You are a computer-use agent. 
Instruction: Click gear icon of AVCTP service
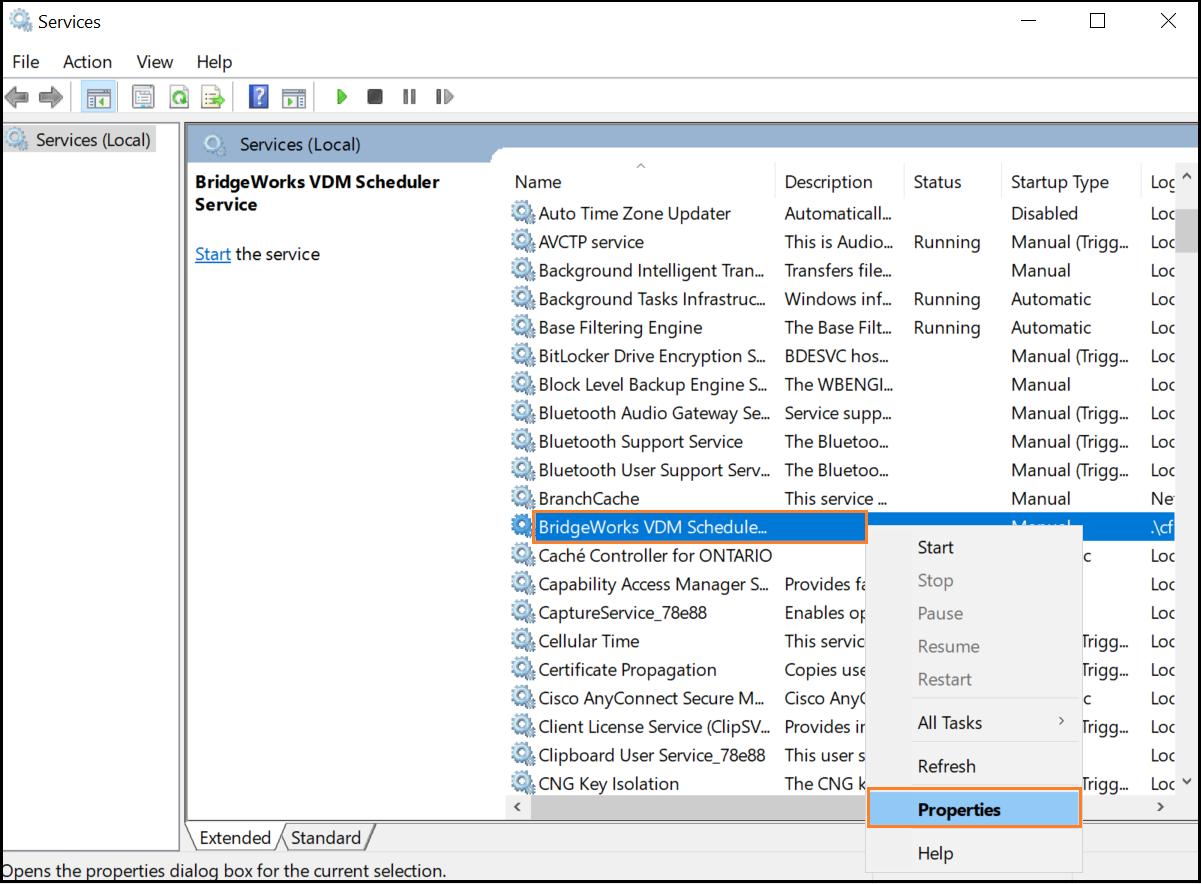(x=522, y=241)
